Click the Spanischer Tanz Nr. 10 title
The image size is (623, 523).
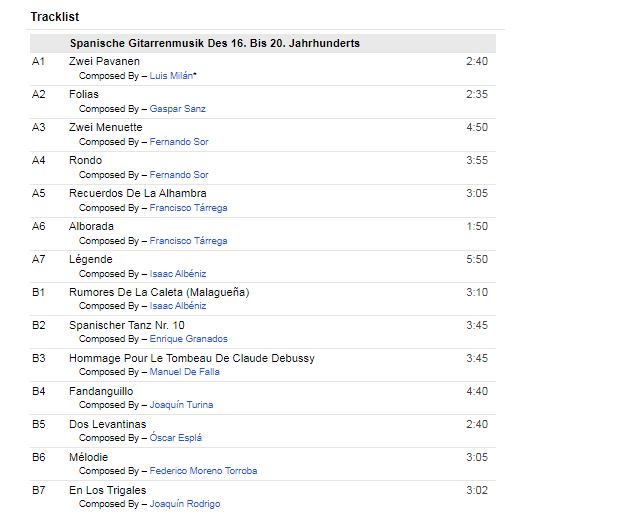point(127,325)
